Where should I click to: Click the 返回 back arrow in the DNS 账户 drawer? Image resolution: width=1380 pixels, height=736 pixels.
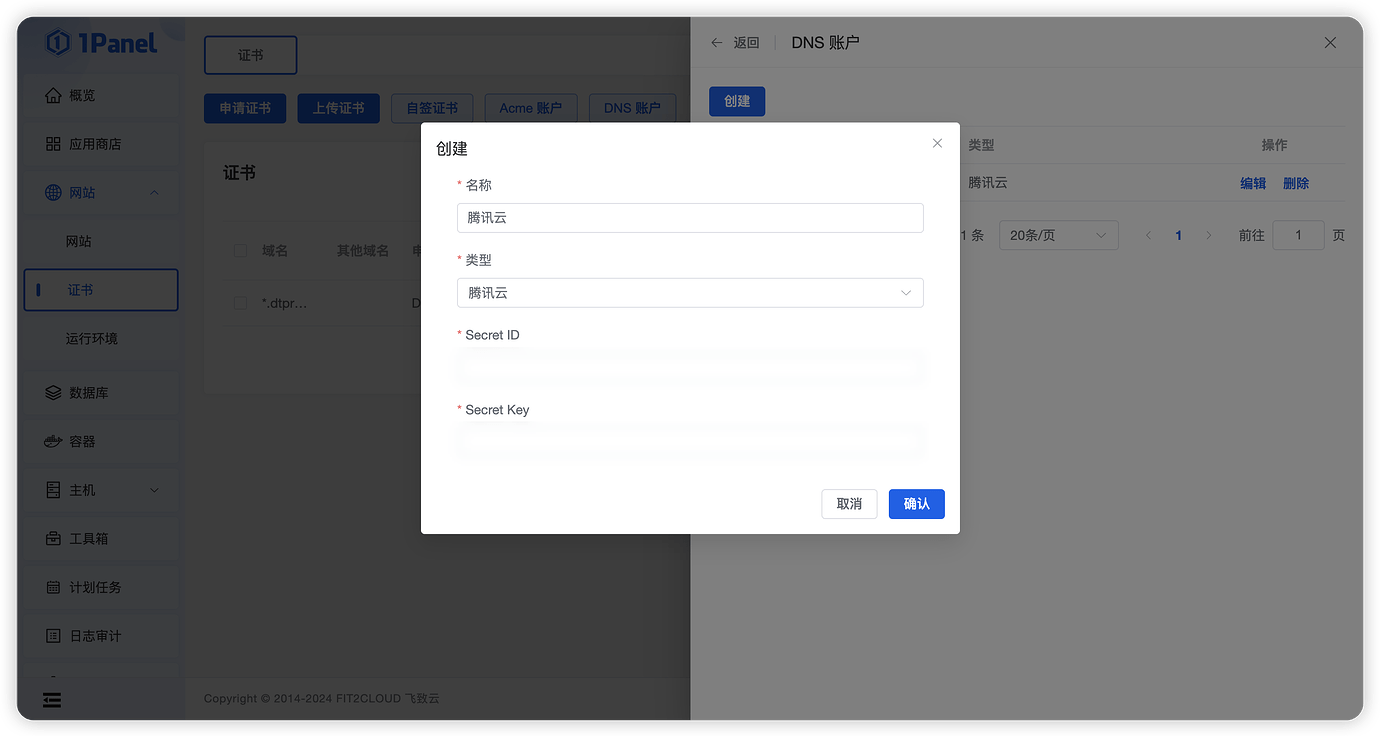[x=716, y=42]
